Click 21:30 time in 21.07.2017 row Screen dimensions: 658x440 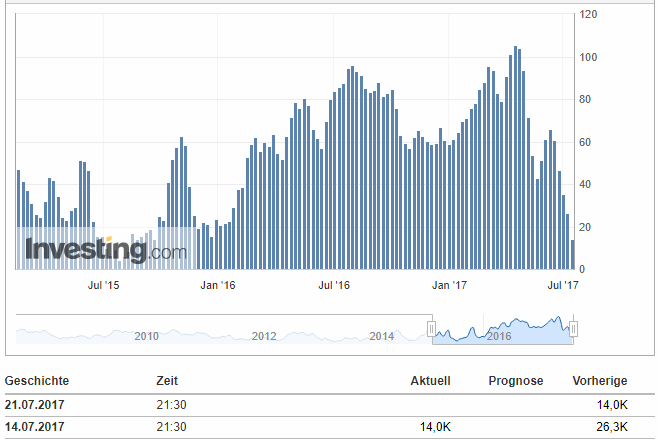tap(171, 405)
